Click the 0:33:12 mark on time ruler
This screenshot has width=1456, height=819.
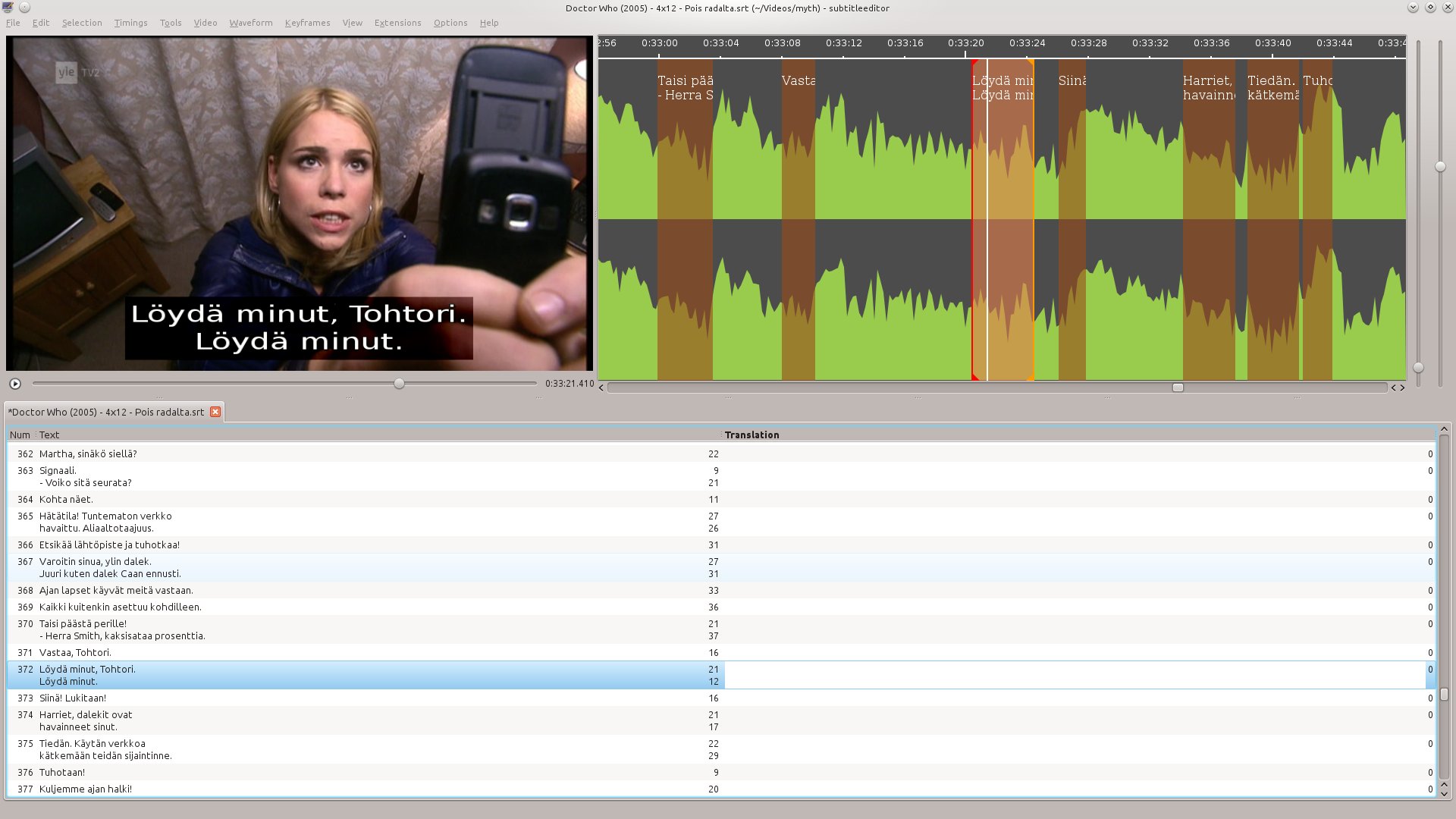pos(843,43)
